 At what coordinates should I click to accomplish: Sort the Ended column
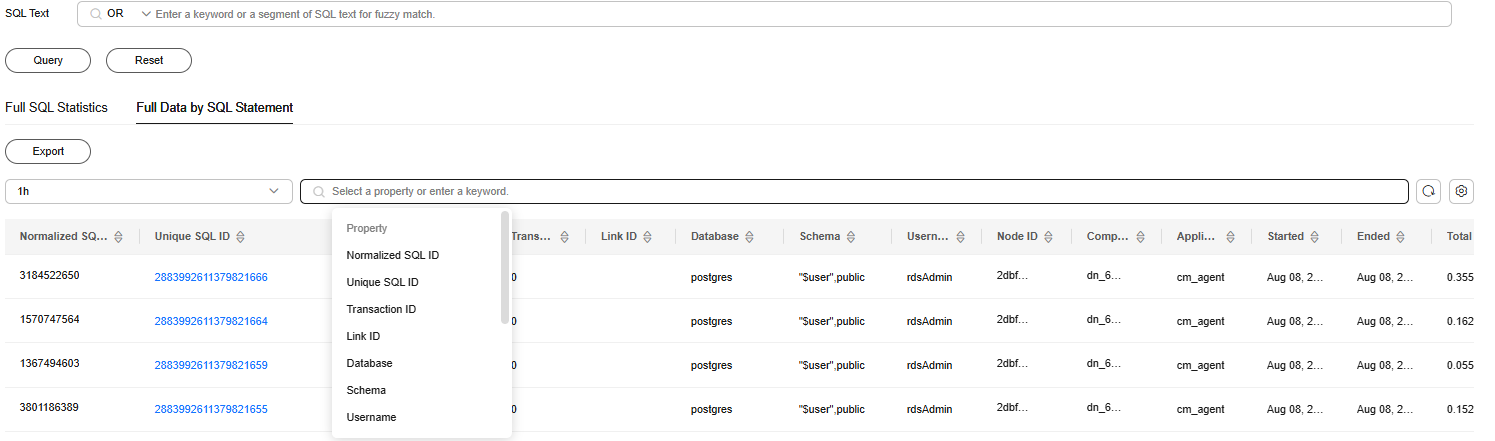(1400, 237)
